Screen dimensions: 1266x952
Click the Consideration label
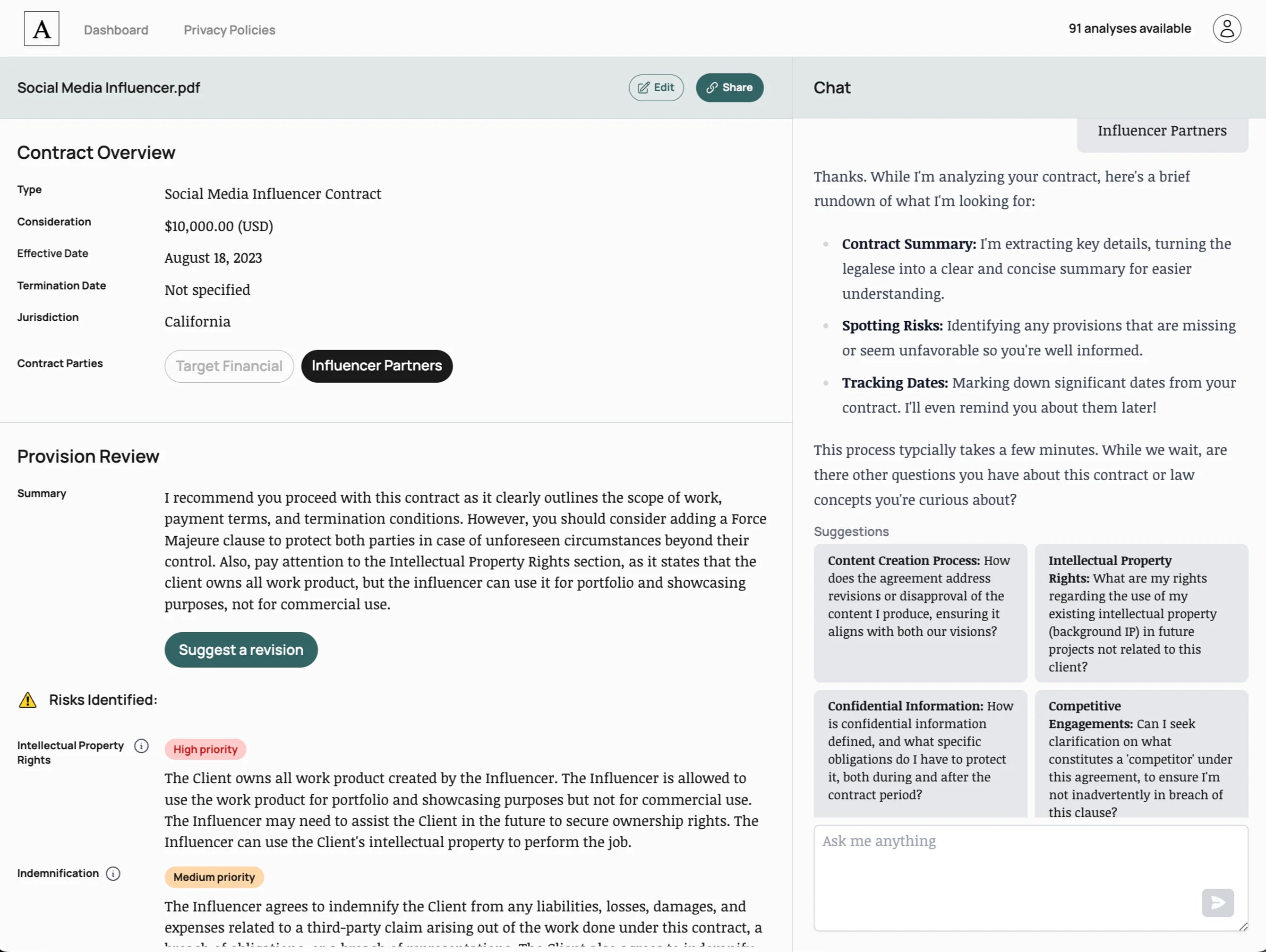point(54,222)
